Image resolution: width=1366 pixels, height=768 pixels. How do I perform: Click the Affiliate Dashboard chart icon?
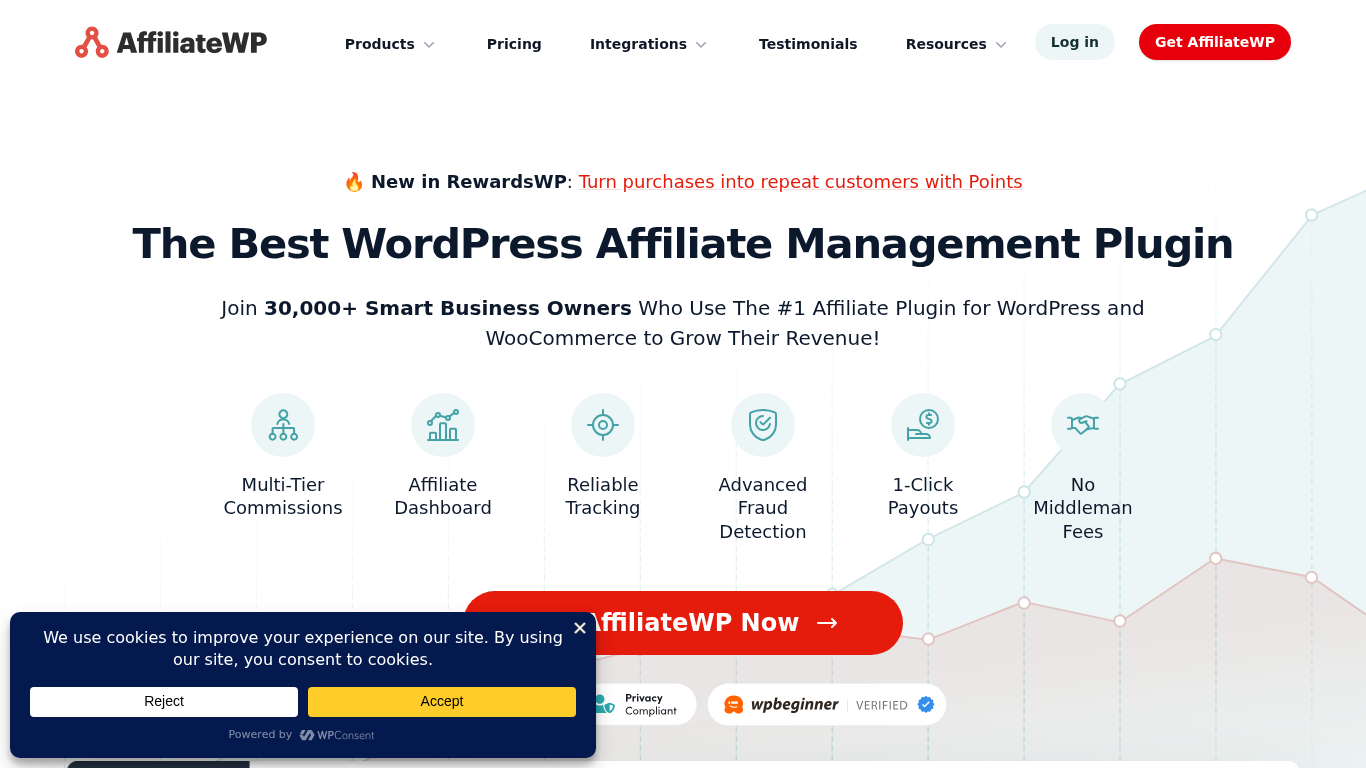pos(443,424)
